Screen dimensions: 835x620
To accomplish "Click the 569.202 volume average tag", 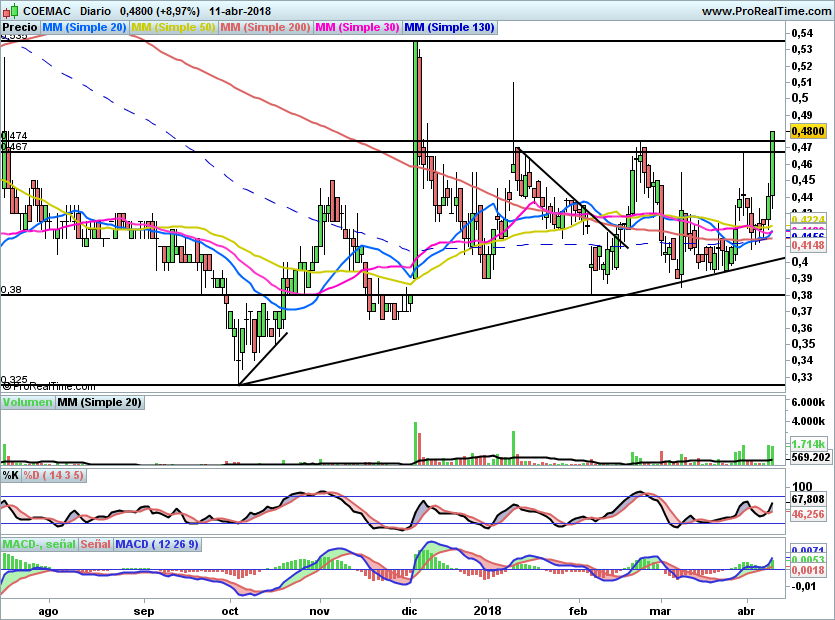I will point(811,457).
